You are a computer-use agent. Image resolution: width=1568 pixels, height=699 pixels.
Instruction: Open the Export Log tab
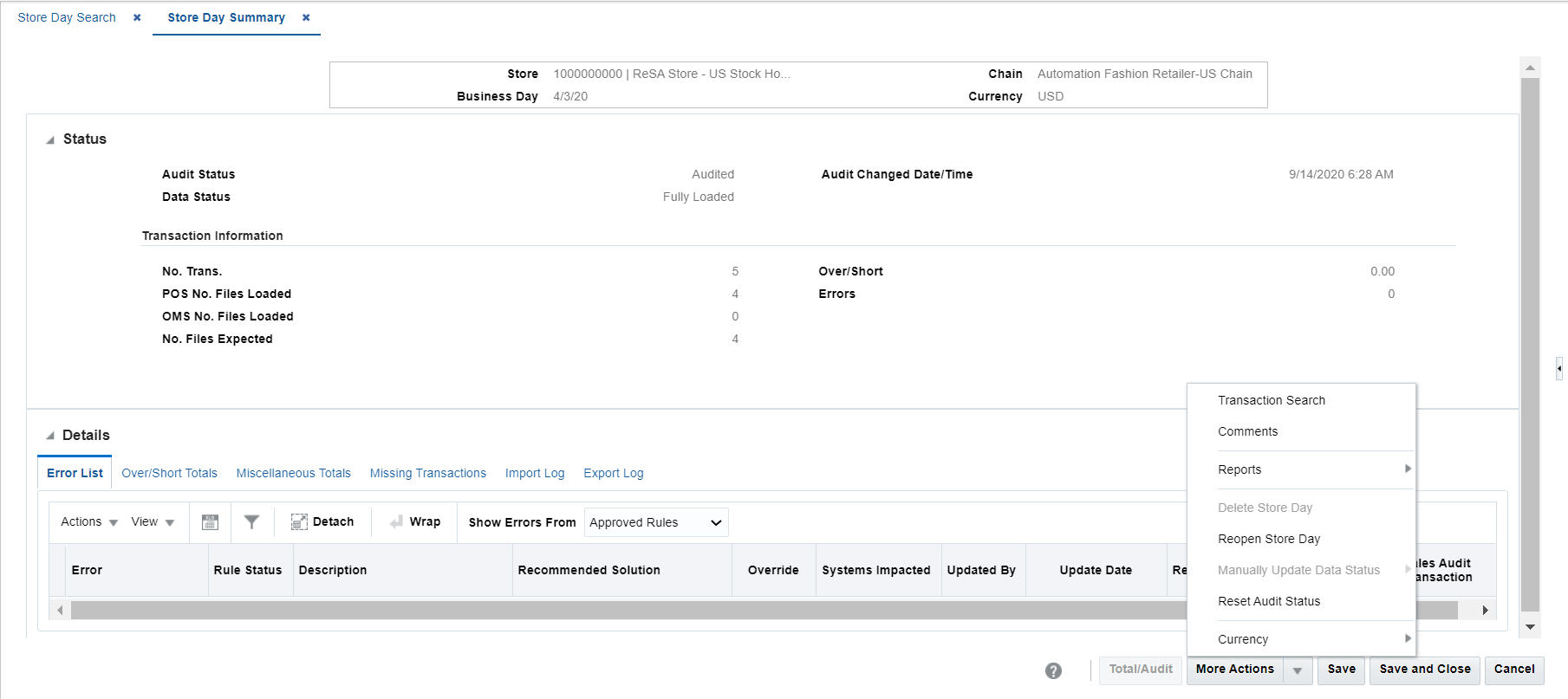coord(614,473)
